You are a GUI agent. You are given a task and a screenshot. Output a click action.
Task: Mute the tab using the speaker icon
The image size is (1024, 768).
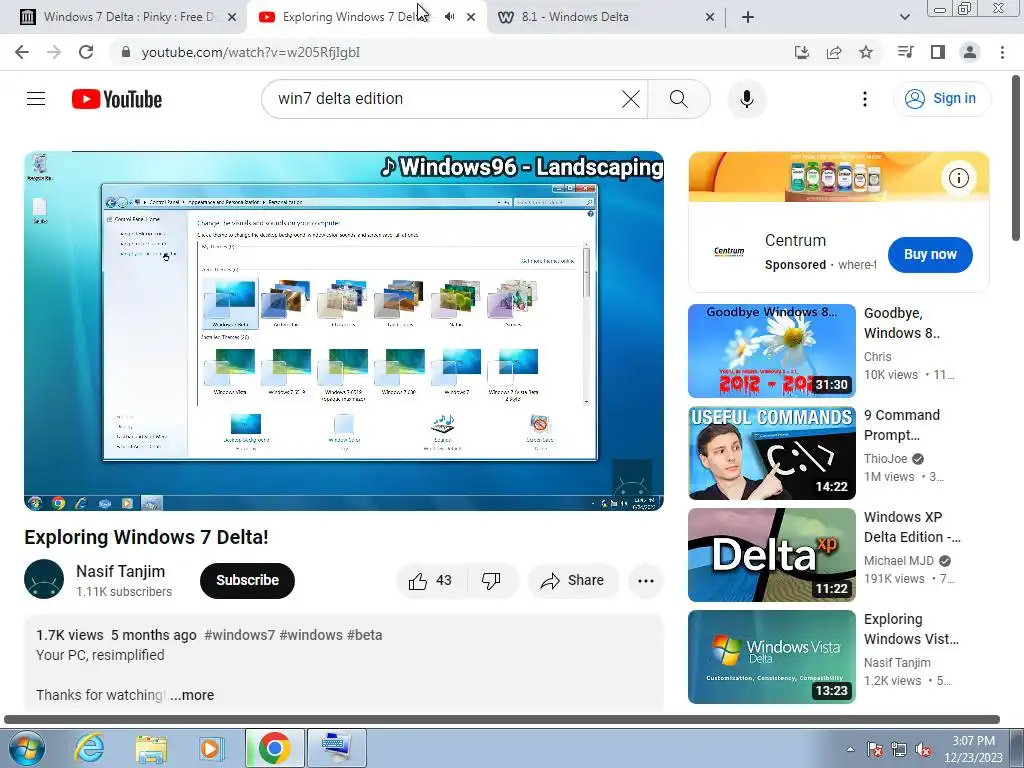(449, 17)
